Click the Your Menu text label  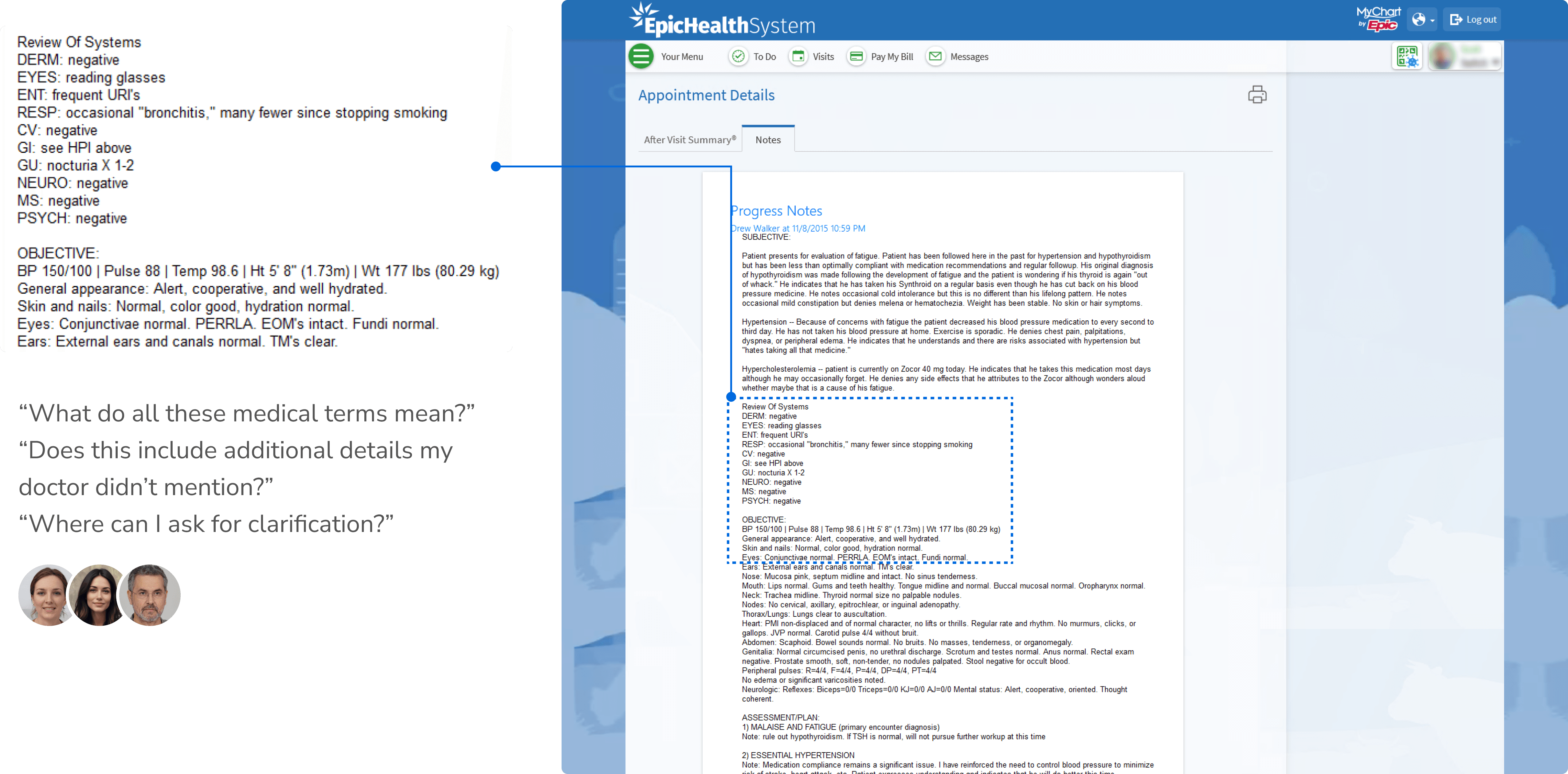pyautogui.click(x=682, y=57)
